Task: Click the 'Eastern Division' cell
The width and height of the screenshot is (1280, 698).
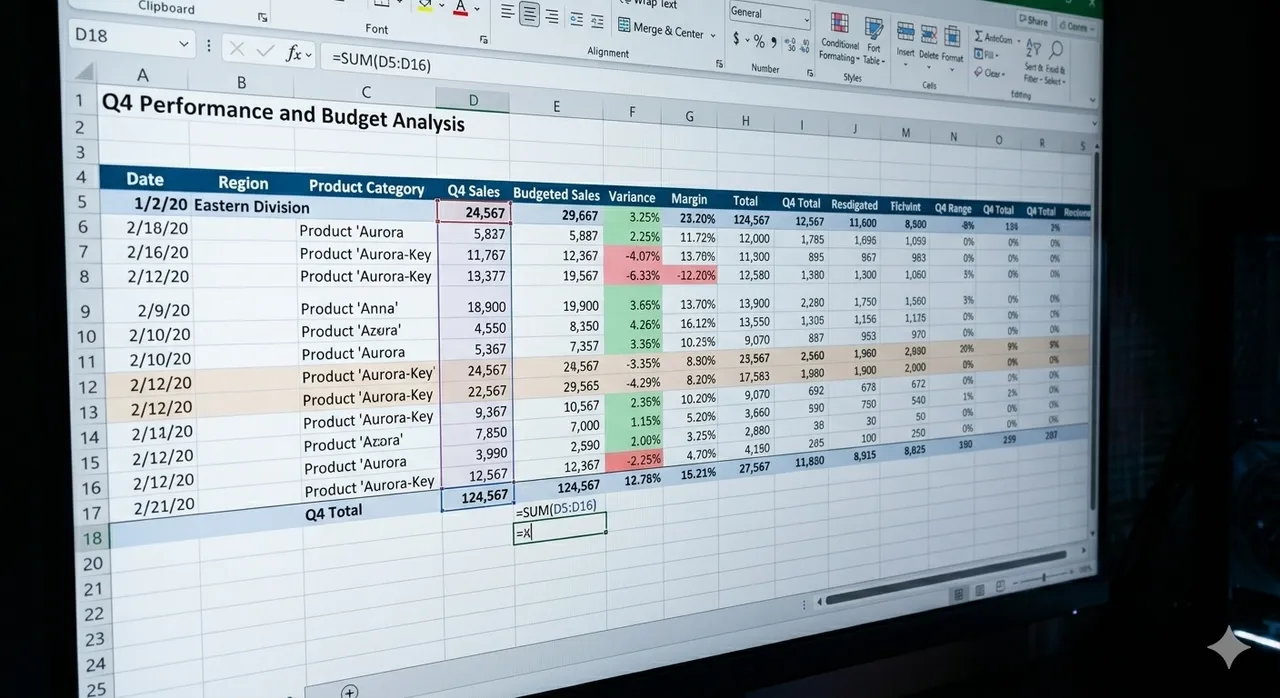Action: [x=251, y=207]
